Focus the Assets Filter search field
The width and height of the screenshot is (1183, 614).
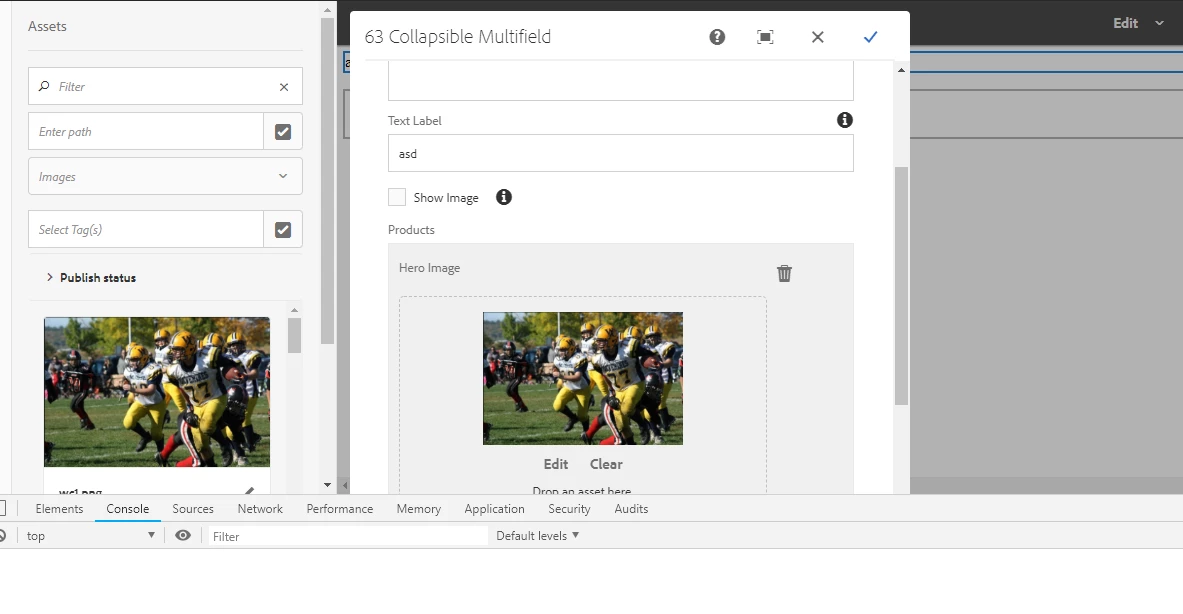point(165,86)
